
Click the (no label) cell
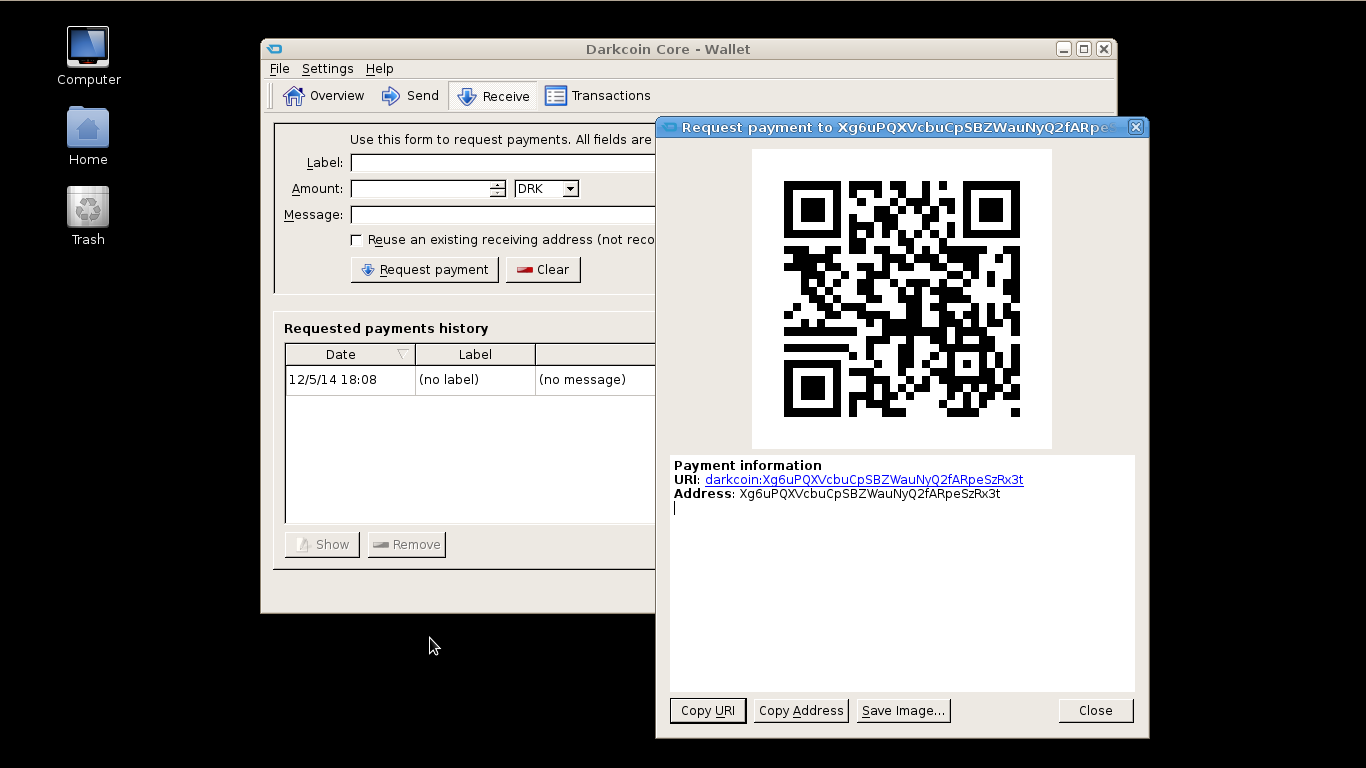475,380
